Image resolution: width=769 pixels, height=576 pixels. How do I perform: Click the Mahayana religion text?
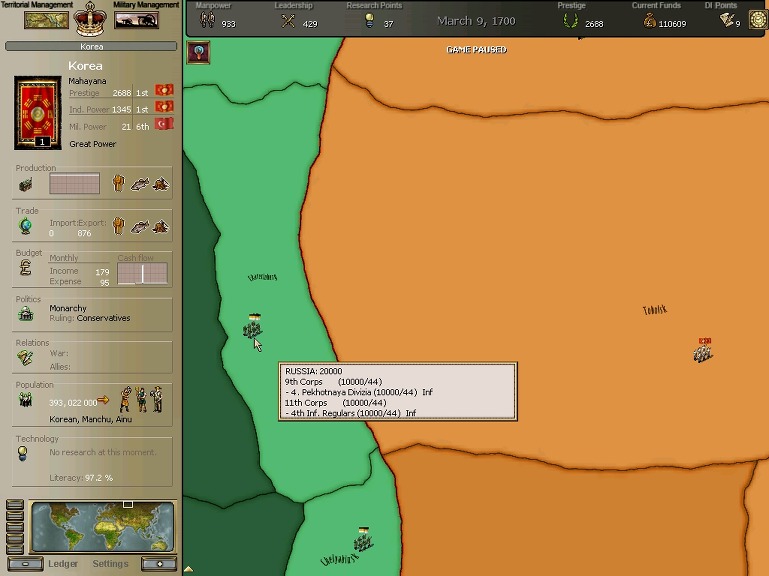(x=87, y=81)
